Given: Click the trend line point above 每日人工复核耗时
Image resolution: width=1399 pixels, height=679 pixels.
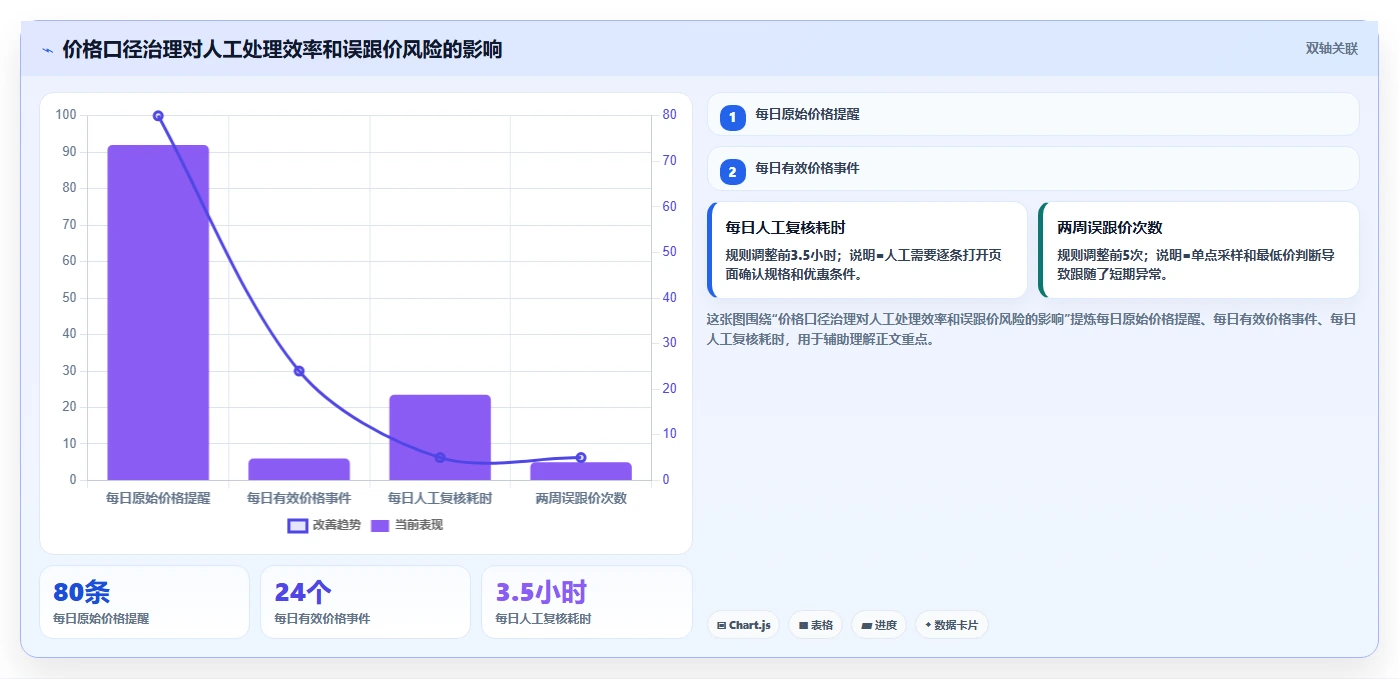Looking at the screenshot, I should (440, 457).
